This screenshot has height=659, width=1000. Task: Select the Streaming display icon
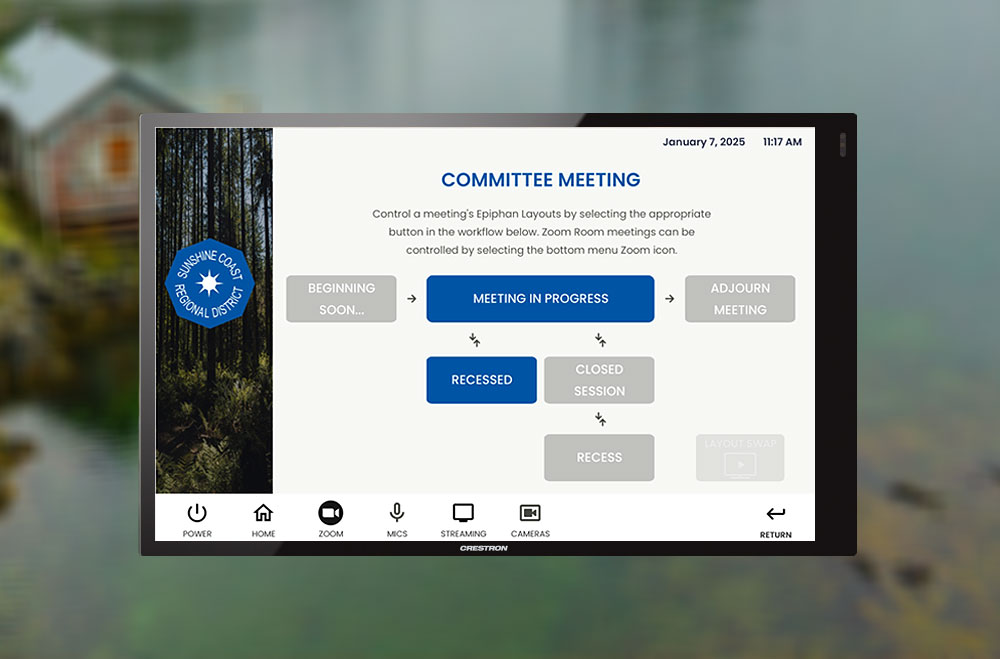(x=463, y=513)
